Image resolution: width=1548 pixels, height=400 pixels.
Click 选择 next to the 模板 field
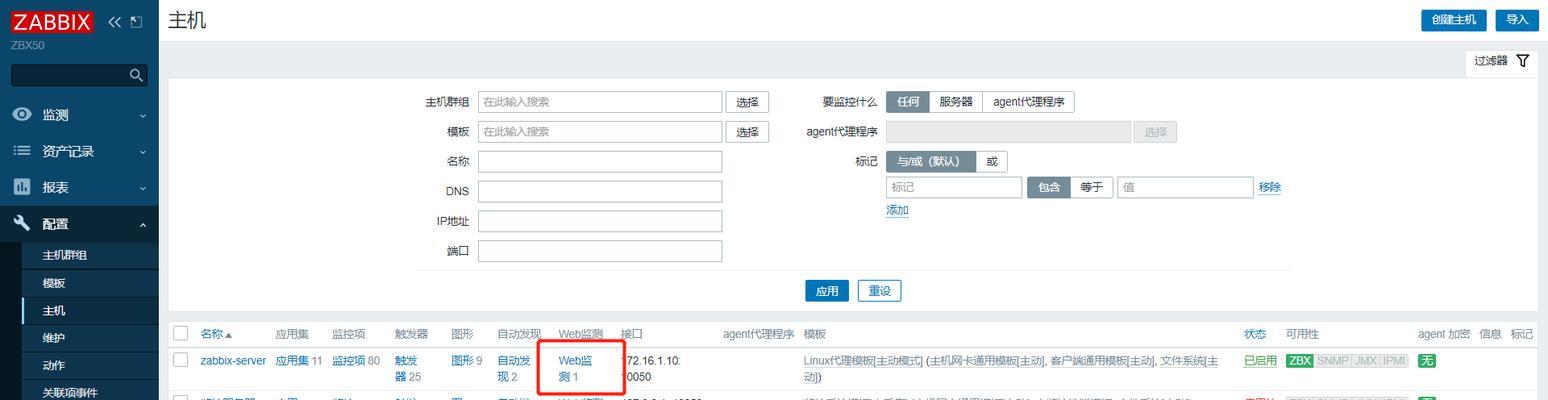tap(747, 132)
